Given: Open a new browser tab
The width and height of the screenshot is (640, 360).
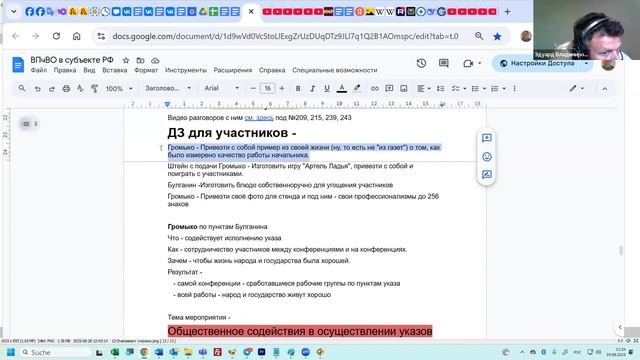Looking at the screenshot, I should (507, 12).
